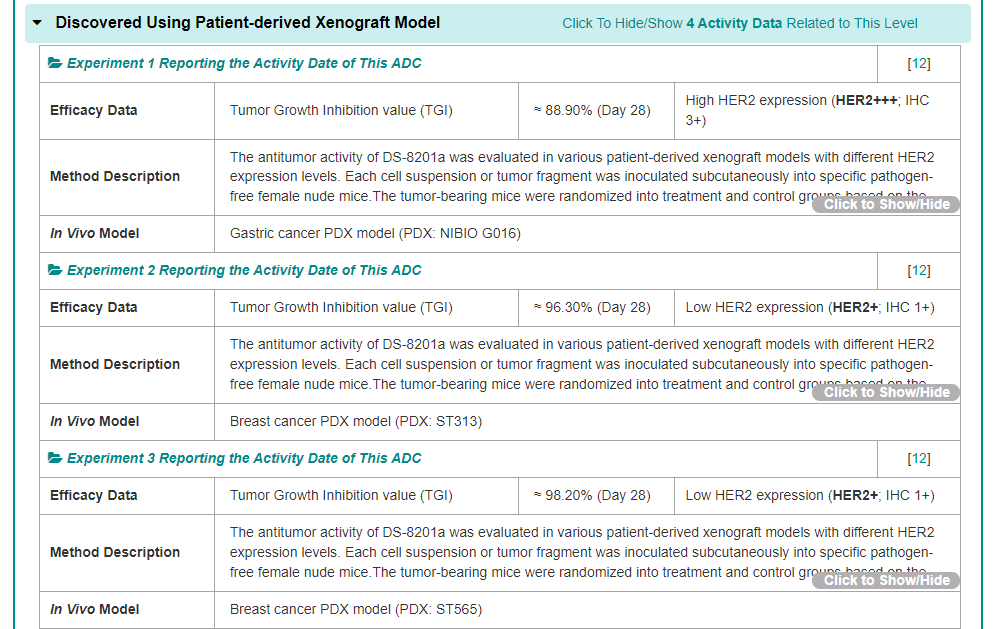Select Experiment 2 Reporting the Activity title
Viewport: 1000px width, 629px height.
coord(244,270)
